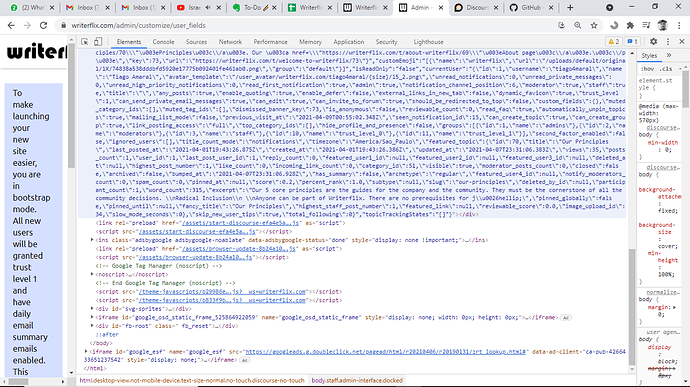This screenshot has width=690, height=387.
Task: Expand the div svg-sprites node
Action: (x=92, y=309)
